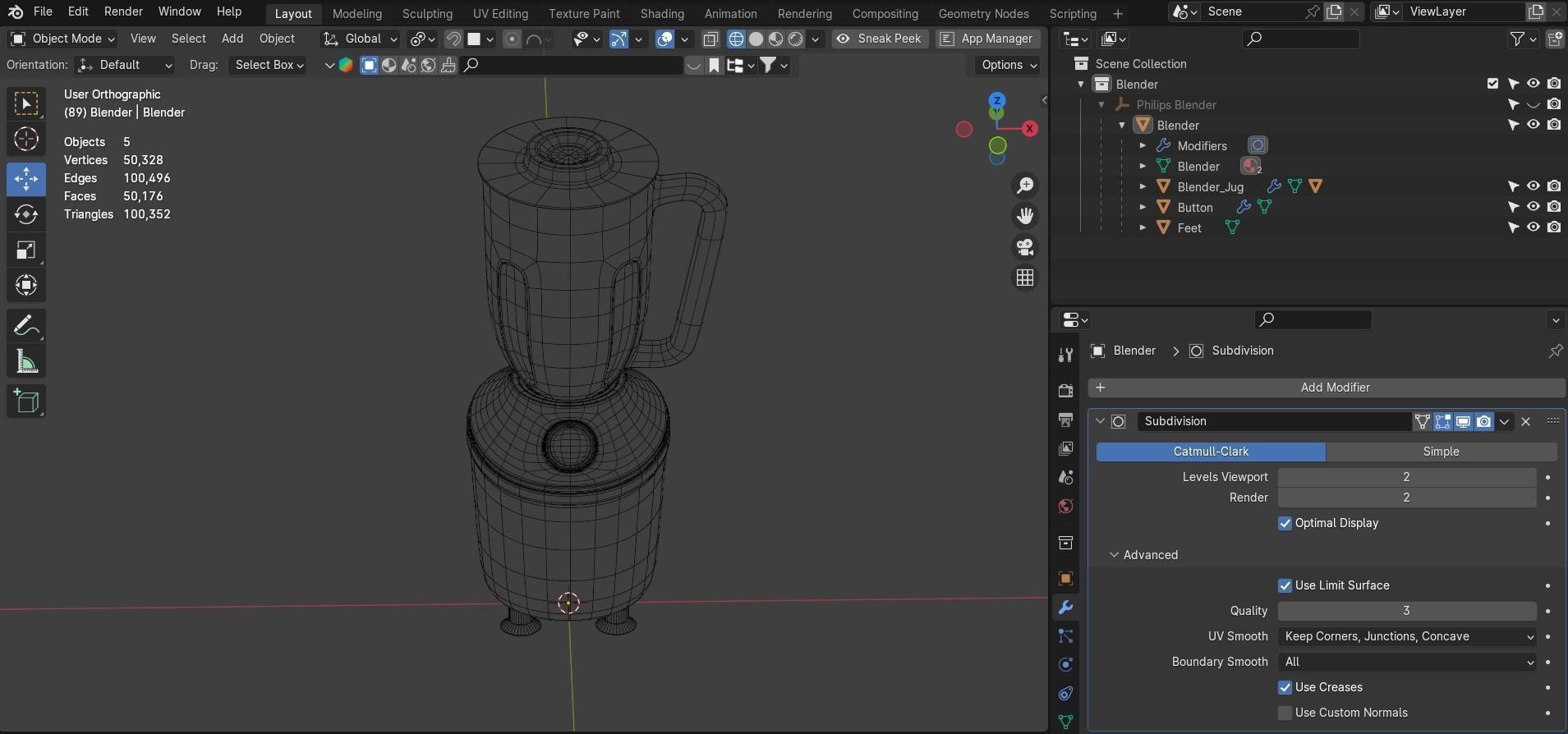The image size is (1568, 734).
Task: Open the Render menu
Action: [123, 11]
